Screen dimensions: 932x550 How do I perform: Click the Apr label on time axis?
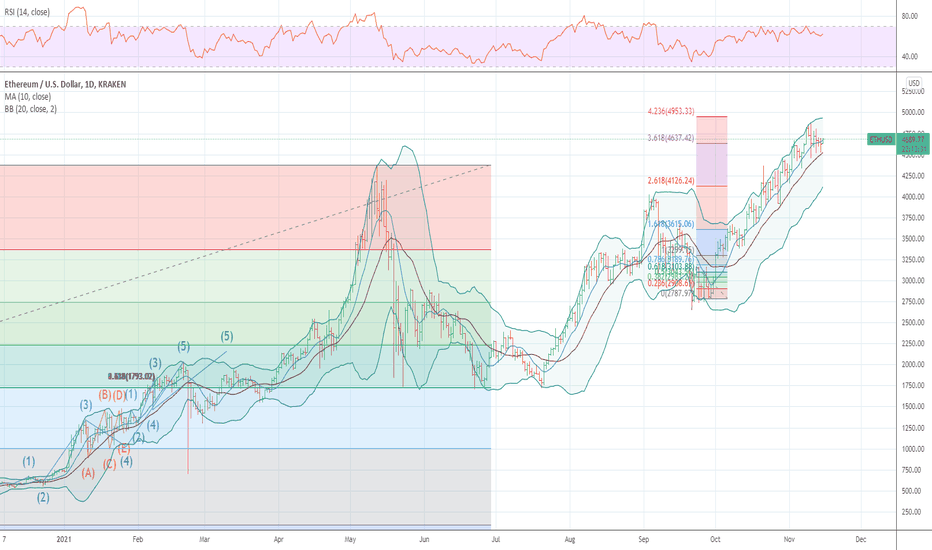click(x=279, y=540)
